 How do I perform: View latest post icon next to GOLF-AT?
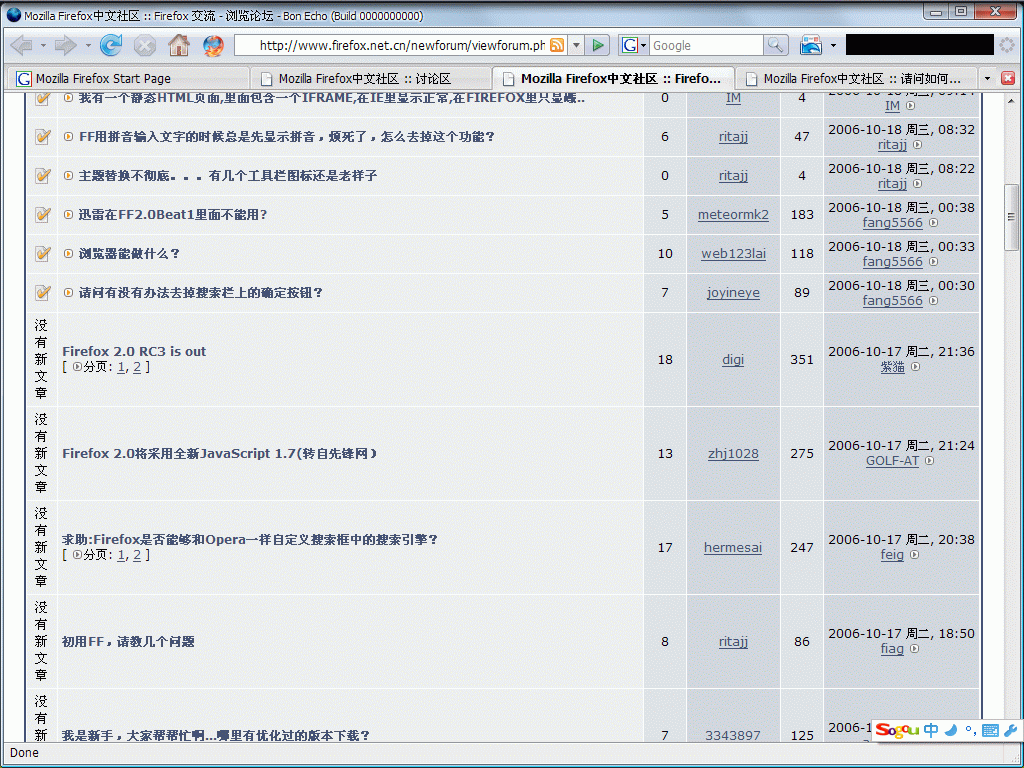click(929, 460)
